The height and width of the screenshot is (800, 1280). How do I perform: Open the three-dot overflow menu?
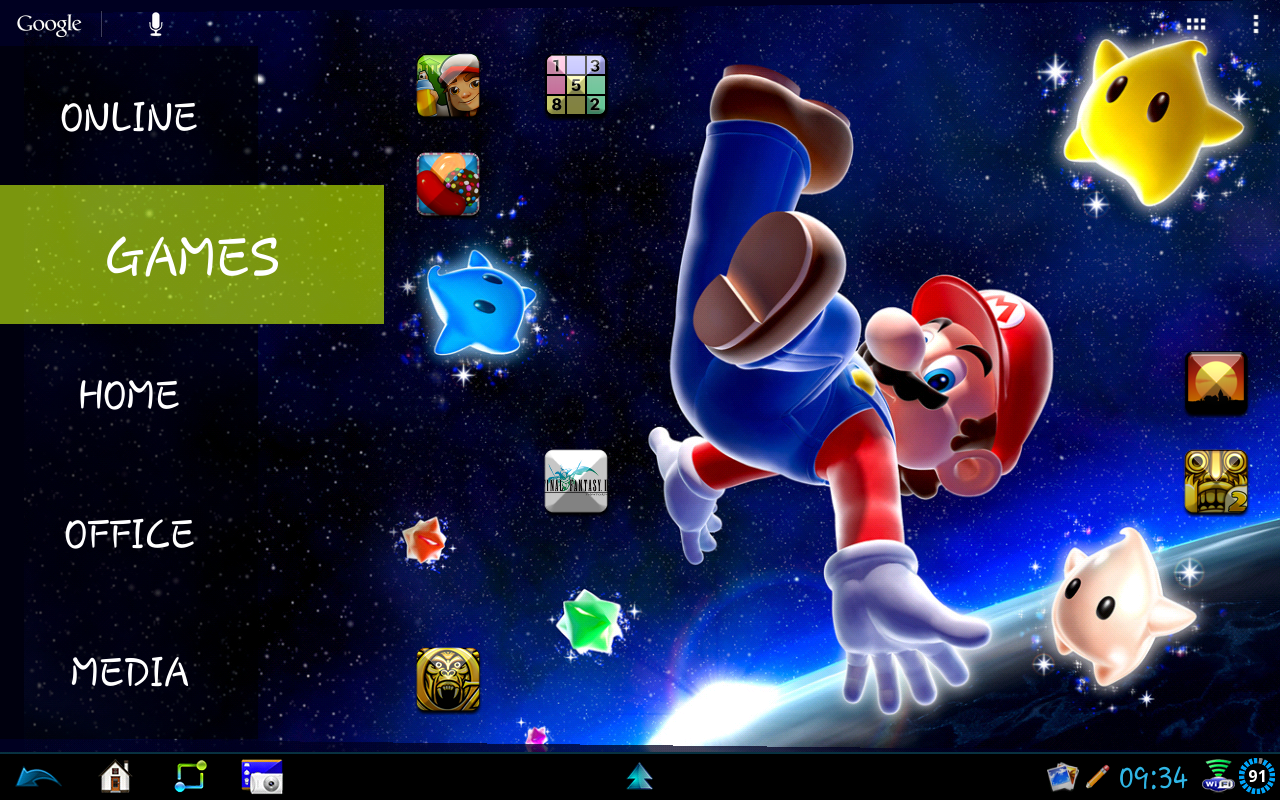click(1256, 24)
